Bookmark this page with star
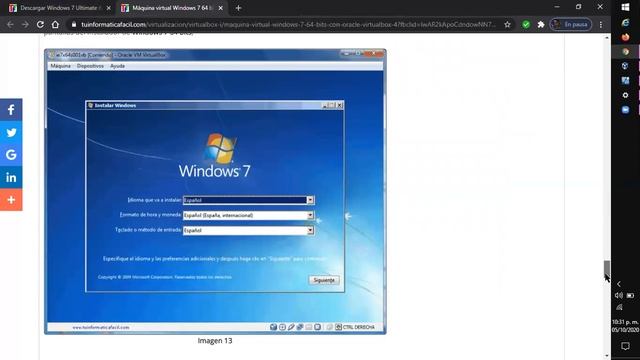 click(507, 24)
